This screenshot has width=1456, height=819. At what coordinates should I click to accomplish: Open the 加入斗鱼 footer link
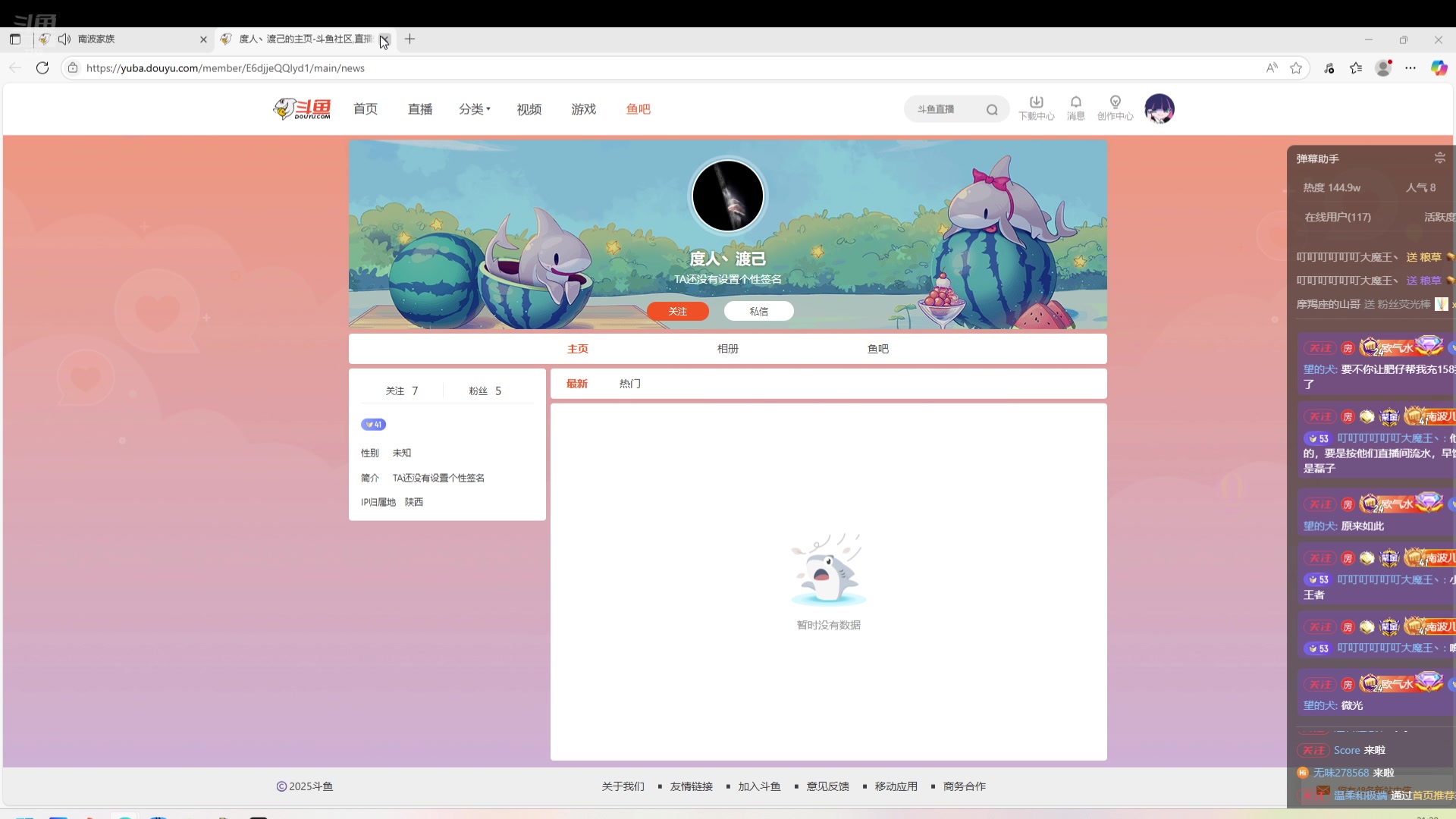(760, 786)
